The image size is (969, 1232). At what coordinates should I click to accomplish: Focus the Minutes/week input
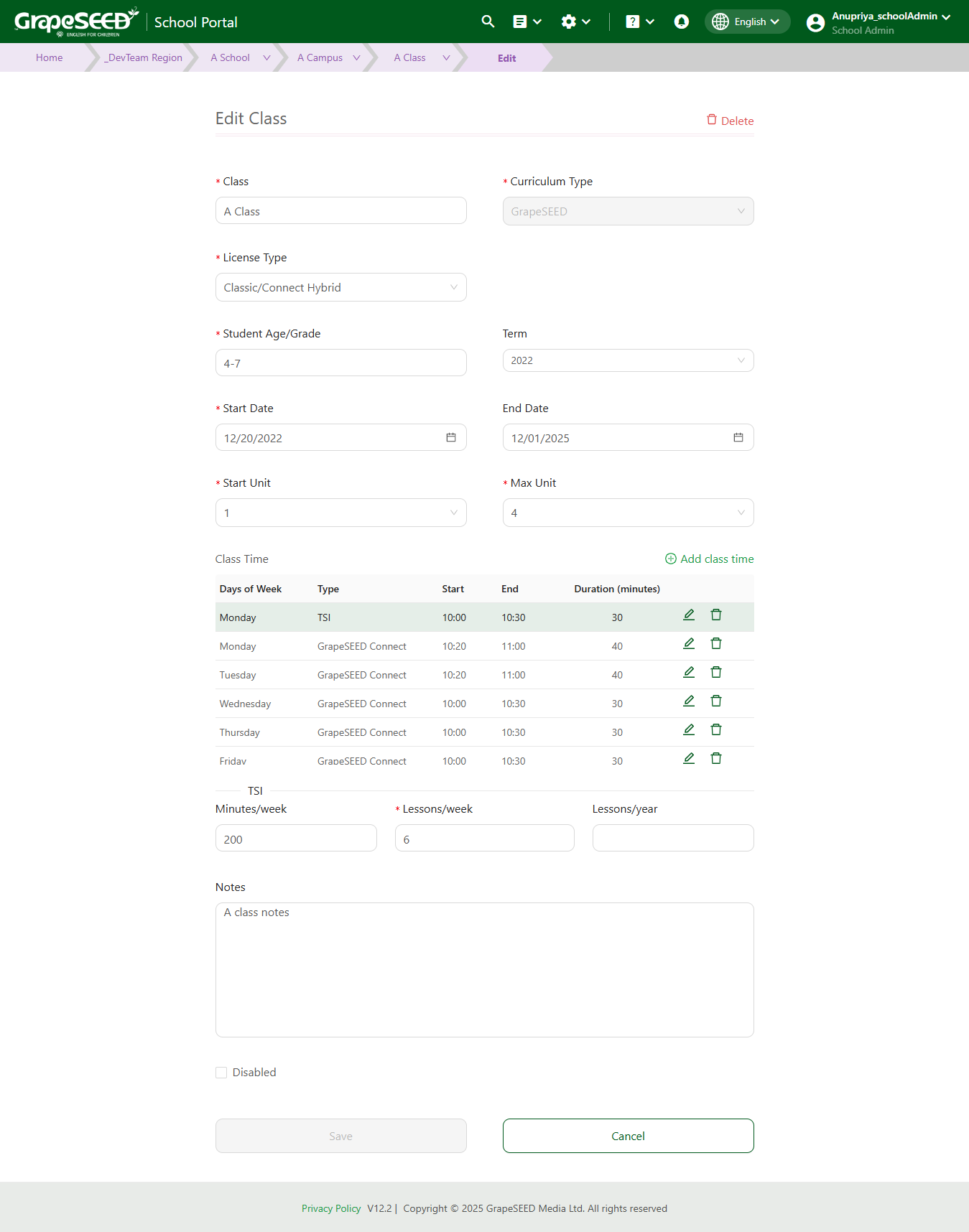(x=296, y=838)
